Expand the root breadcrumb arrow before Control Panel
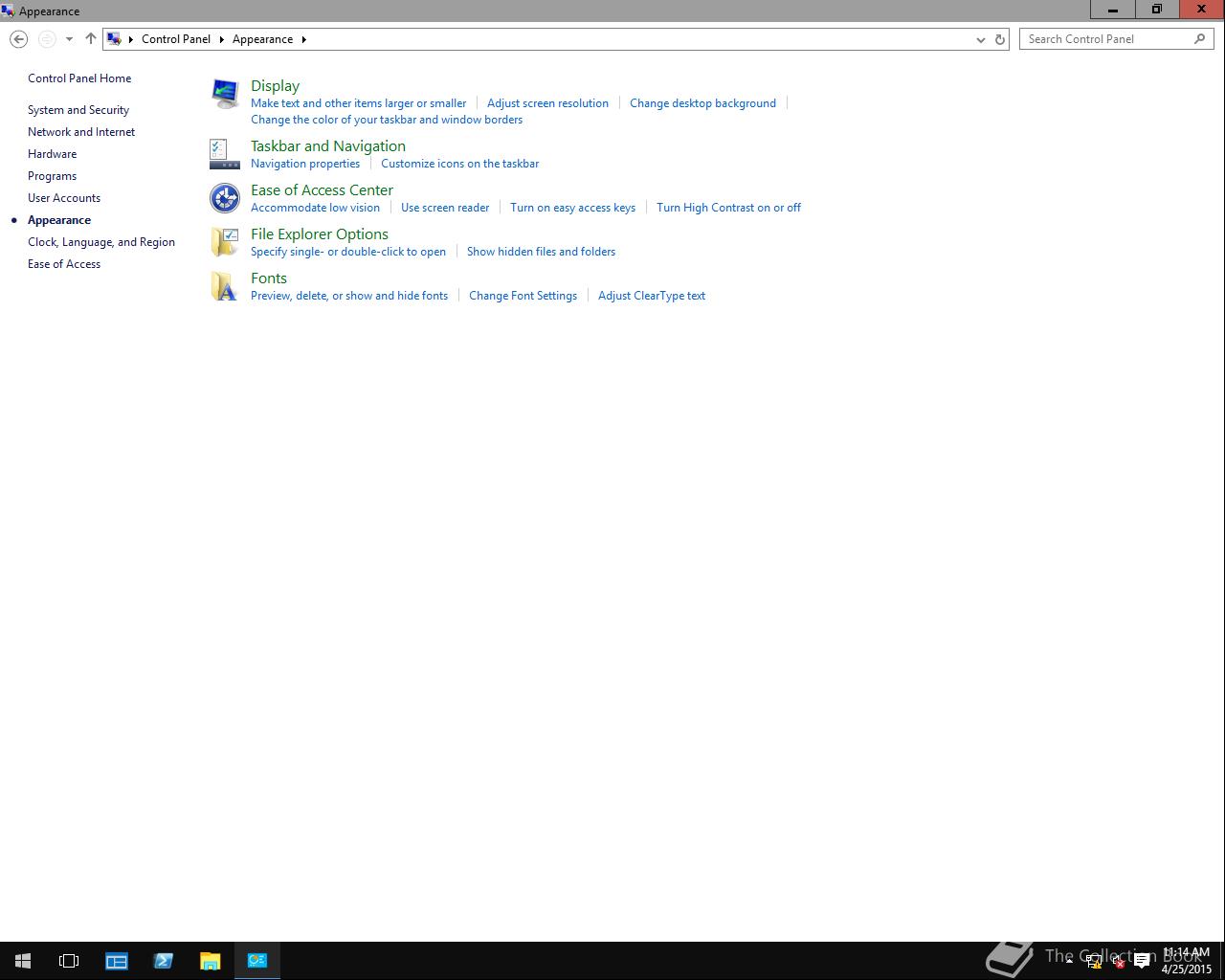The width and height of the screenshot is (1225, 980). pyautogui.click(x=131, y=39)
